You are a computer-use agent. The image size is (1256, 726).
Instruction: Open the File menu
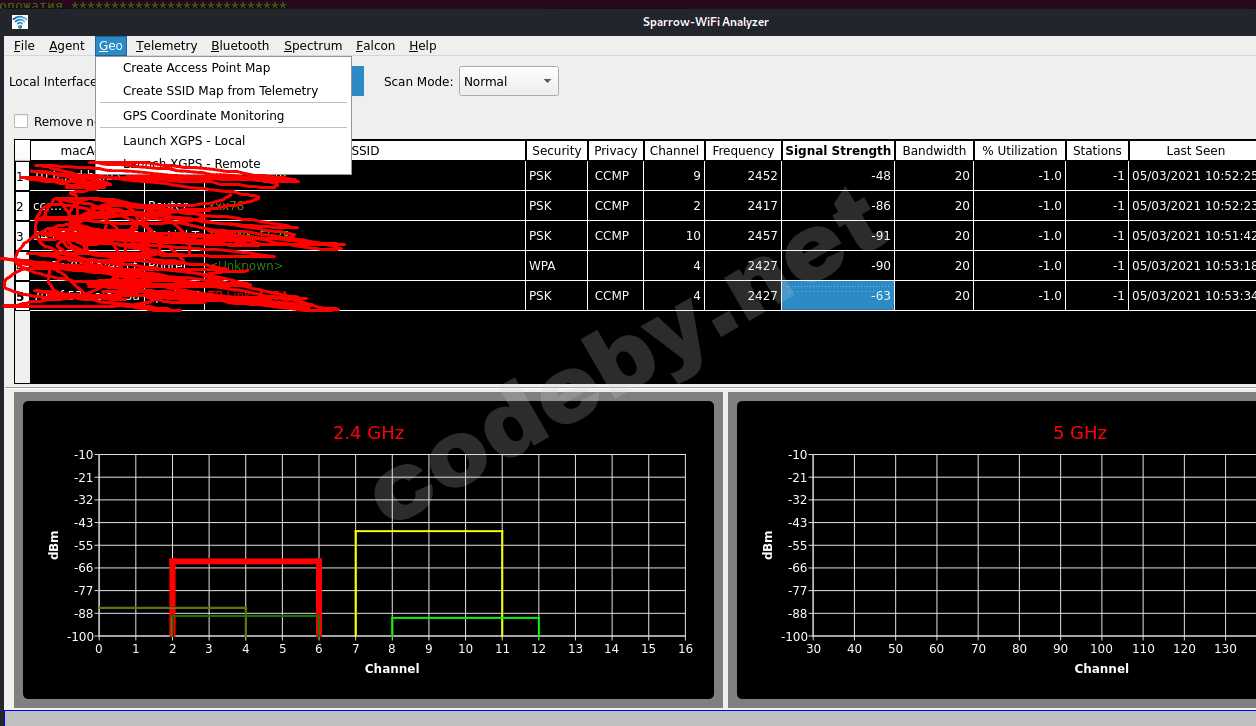pos(24,46)
